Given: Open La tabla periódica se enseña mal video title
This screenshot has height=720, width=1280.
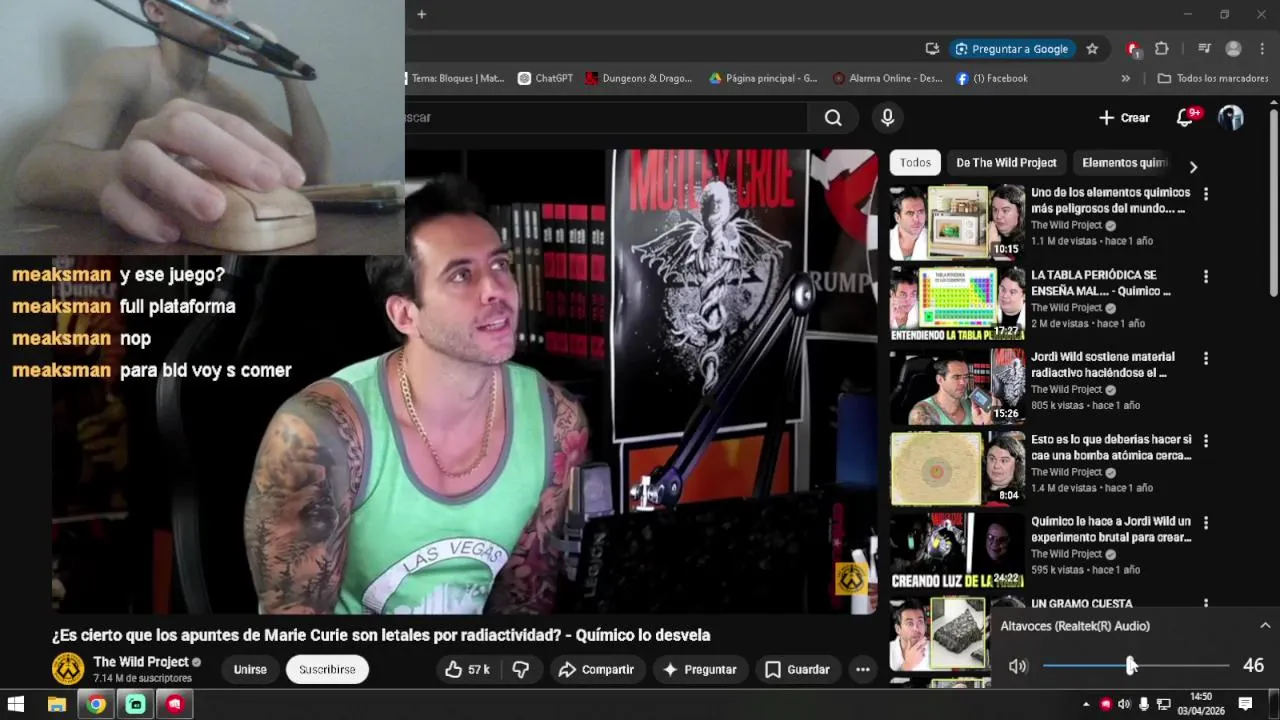Looking at the screenshot, I should (x=1100, y=283).
